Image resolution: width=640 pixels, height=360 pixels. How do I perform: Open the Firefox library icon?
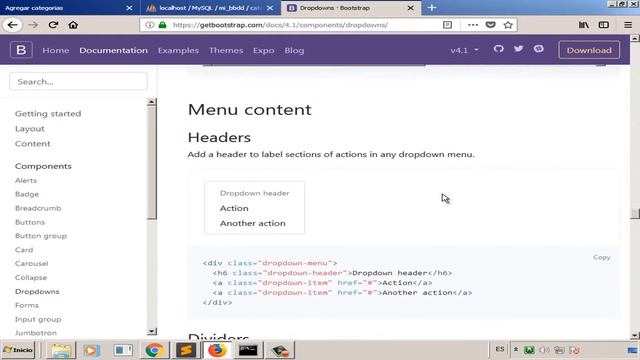click(x=584, y=25)
